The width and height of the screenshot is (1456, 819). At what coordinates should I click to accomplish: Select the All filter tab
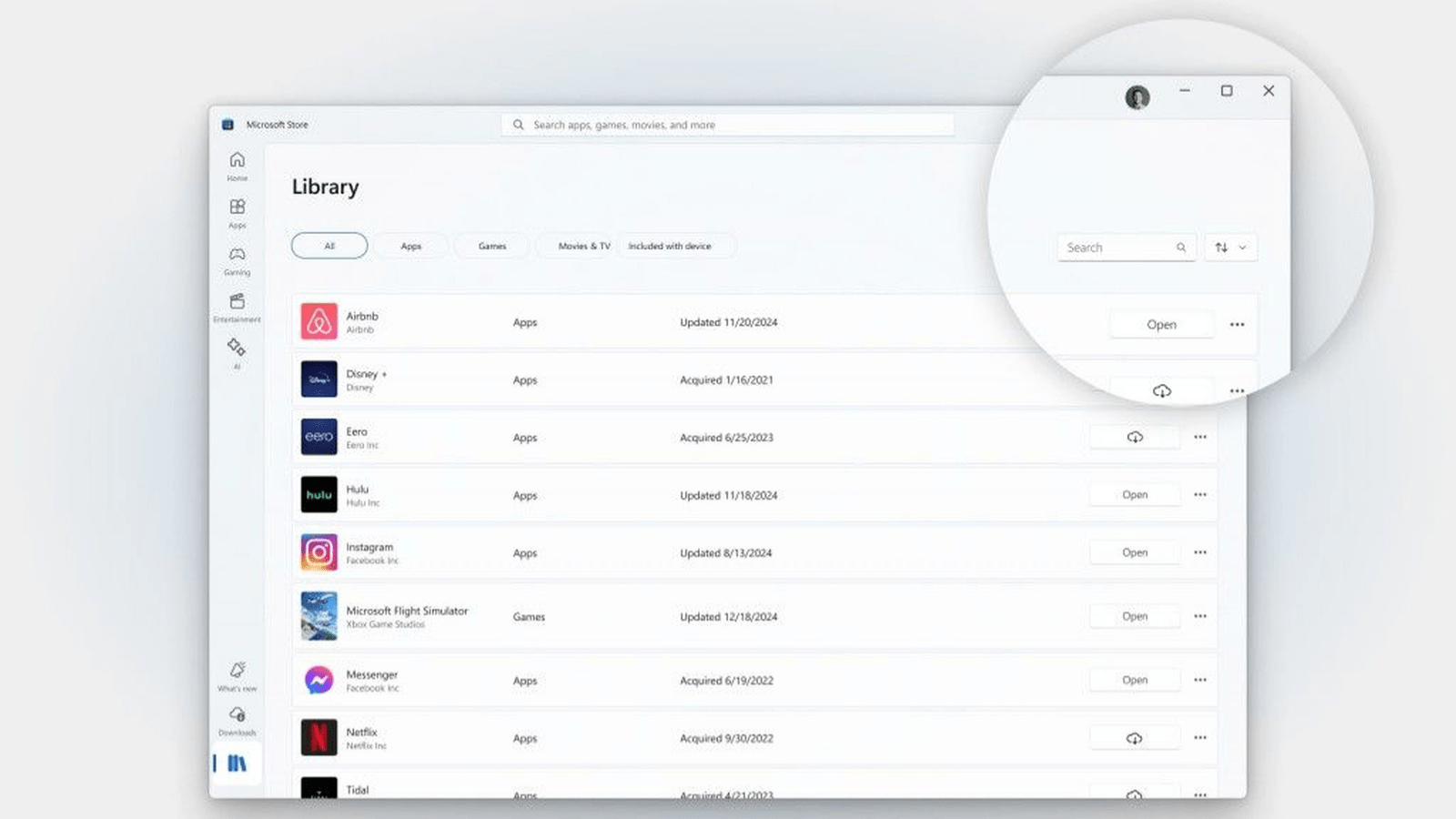tap(329, 246)
